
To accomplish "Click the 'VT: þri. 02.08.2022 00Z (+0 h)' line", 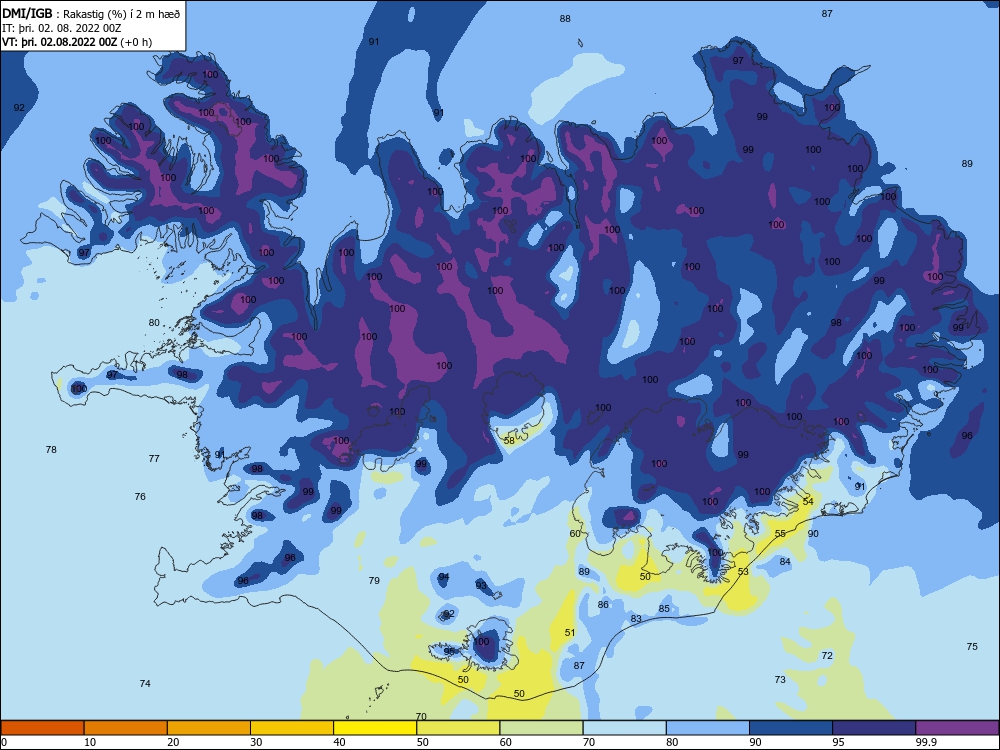I will (77, 42).
